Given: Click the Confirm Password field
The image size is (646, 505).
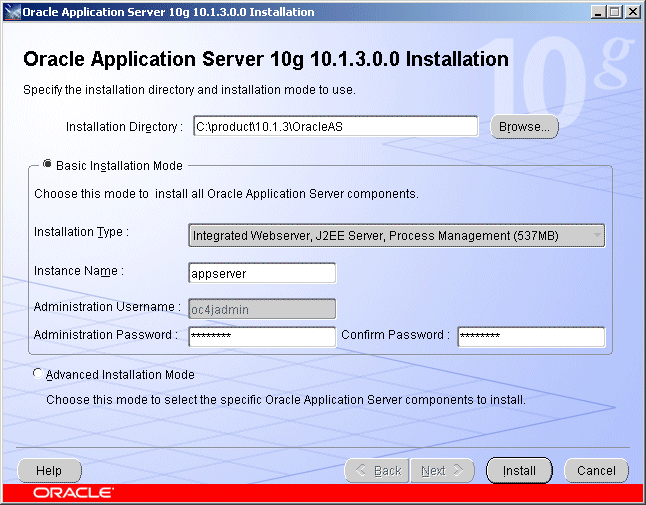Looking at the screenshot, I should tap(531, 337).
